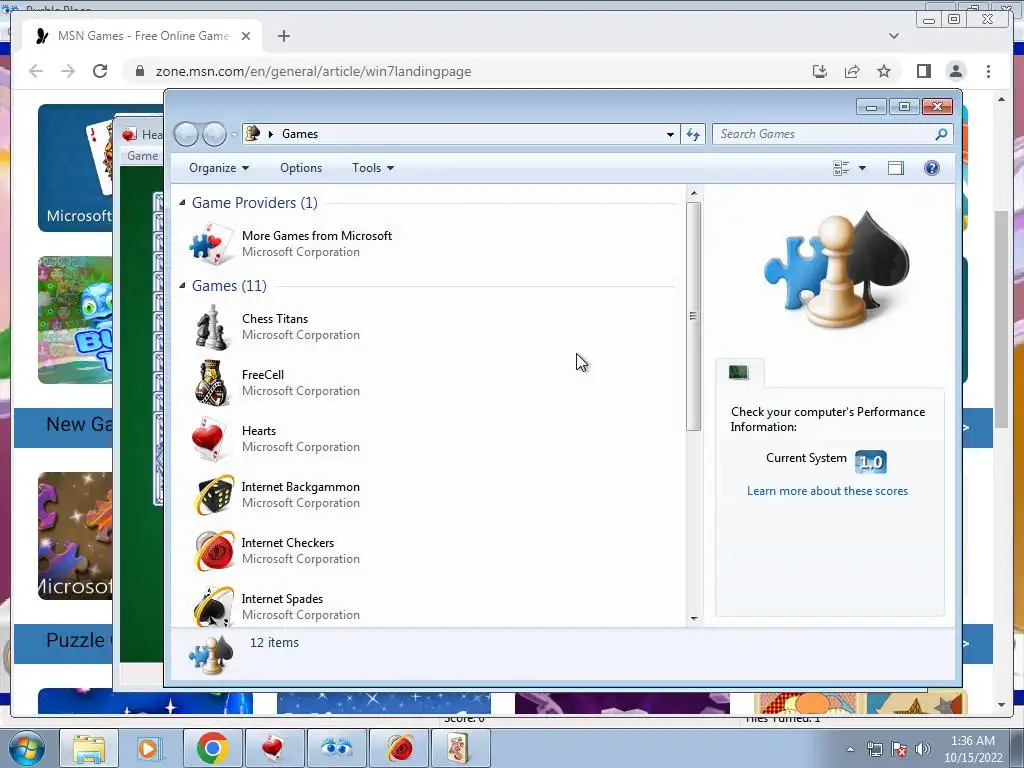Show the preview pane icon
1024x768 pixels.
(895, 168)
